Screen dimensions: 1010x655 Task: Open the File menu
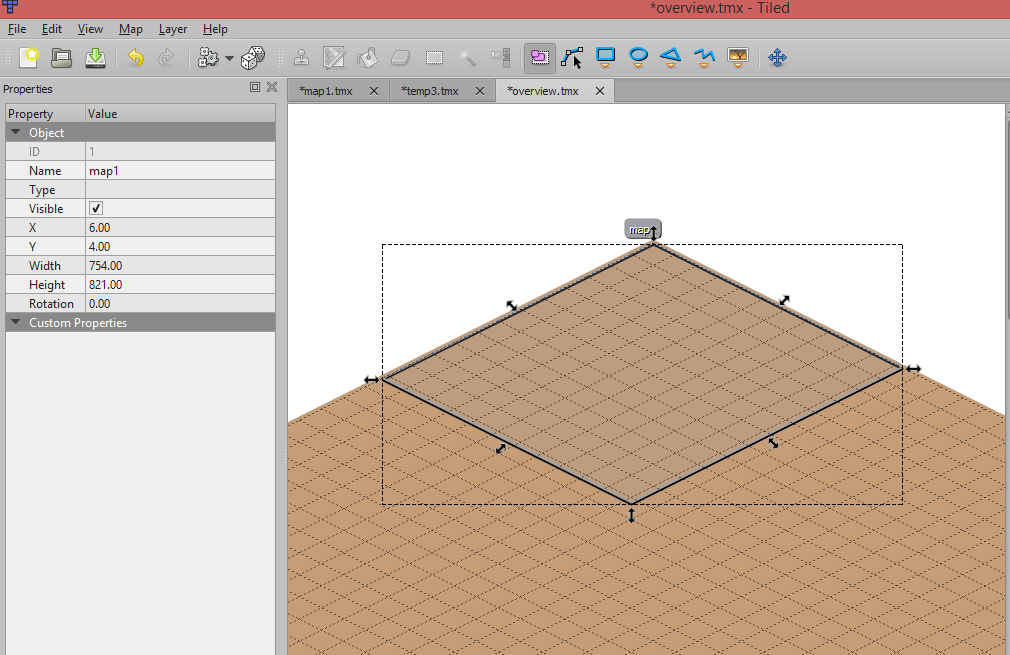17,29
